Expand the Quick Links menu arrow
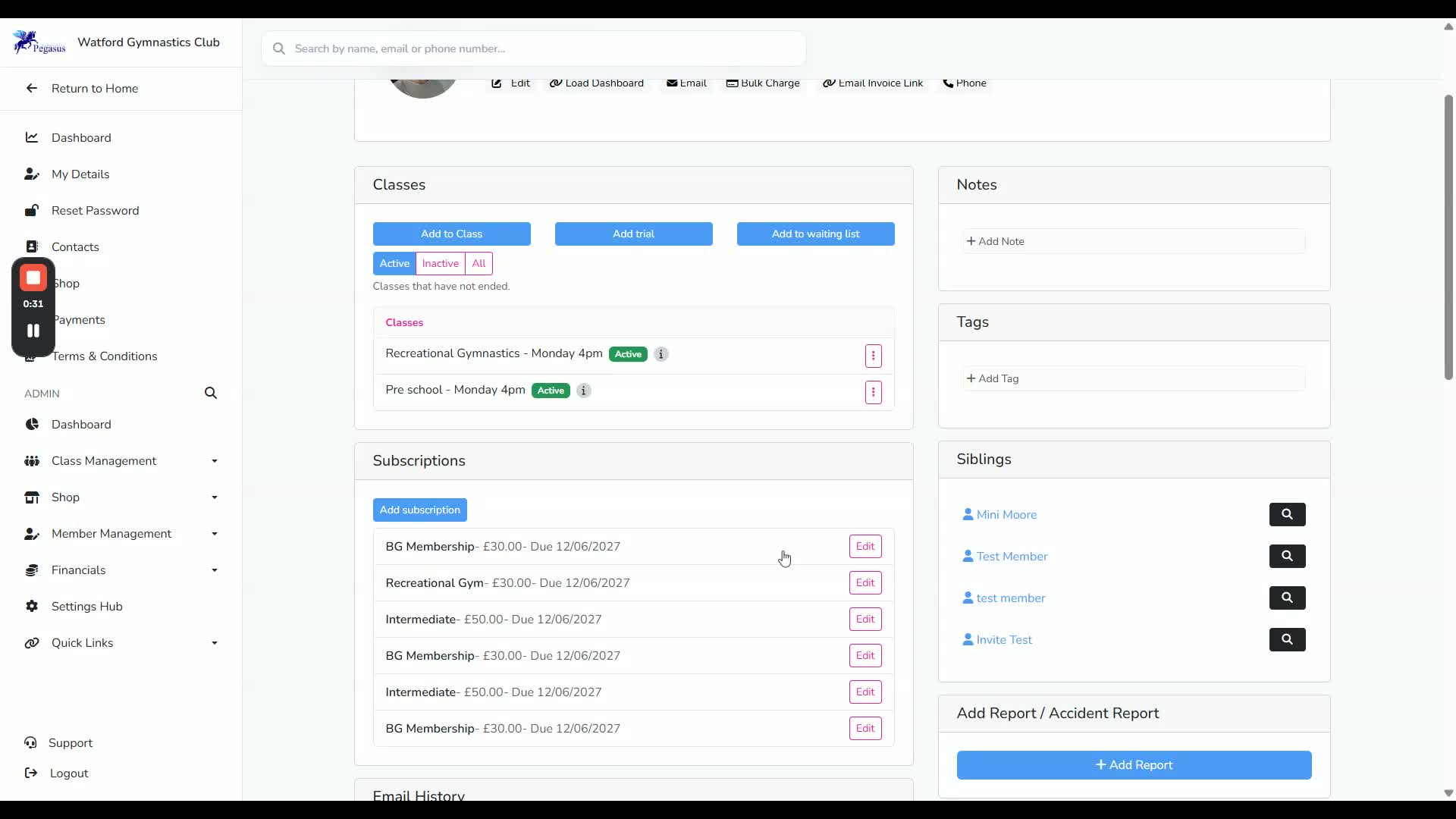1456x819 pixels. (x=215, y=643)
